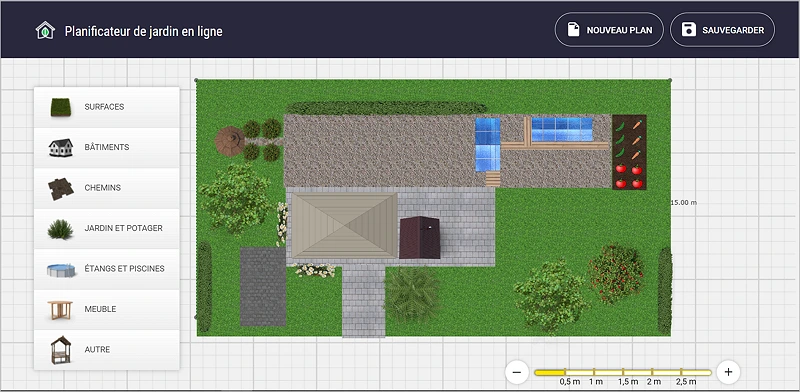This screenshot has width=800, height=392.
Task: Click the paving stone Chemins icon
Action: (61, 189)
